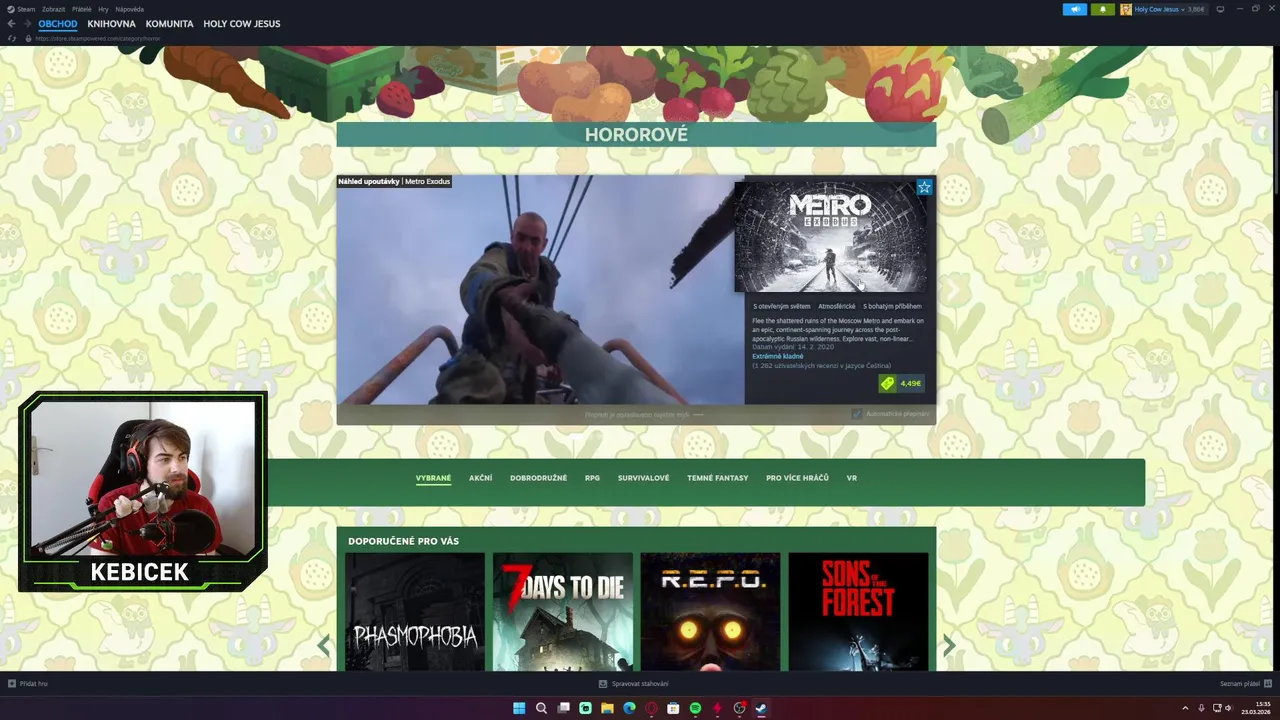Select the VR category tab
The image size is (1280, 720).
[x=852, y=478]
